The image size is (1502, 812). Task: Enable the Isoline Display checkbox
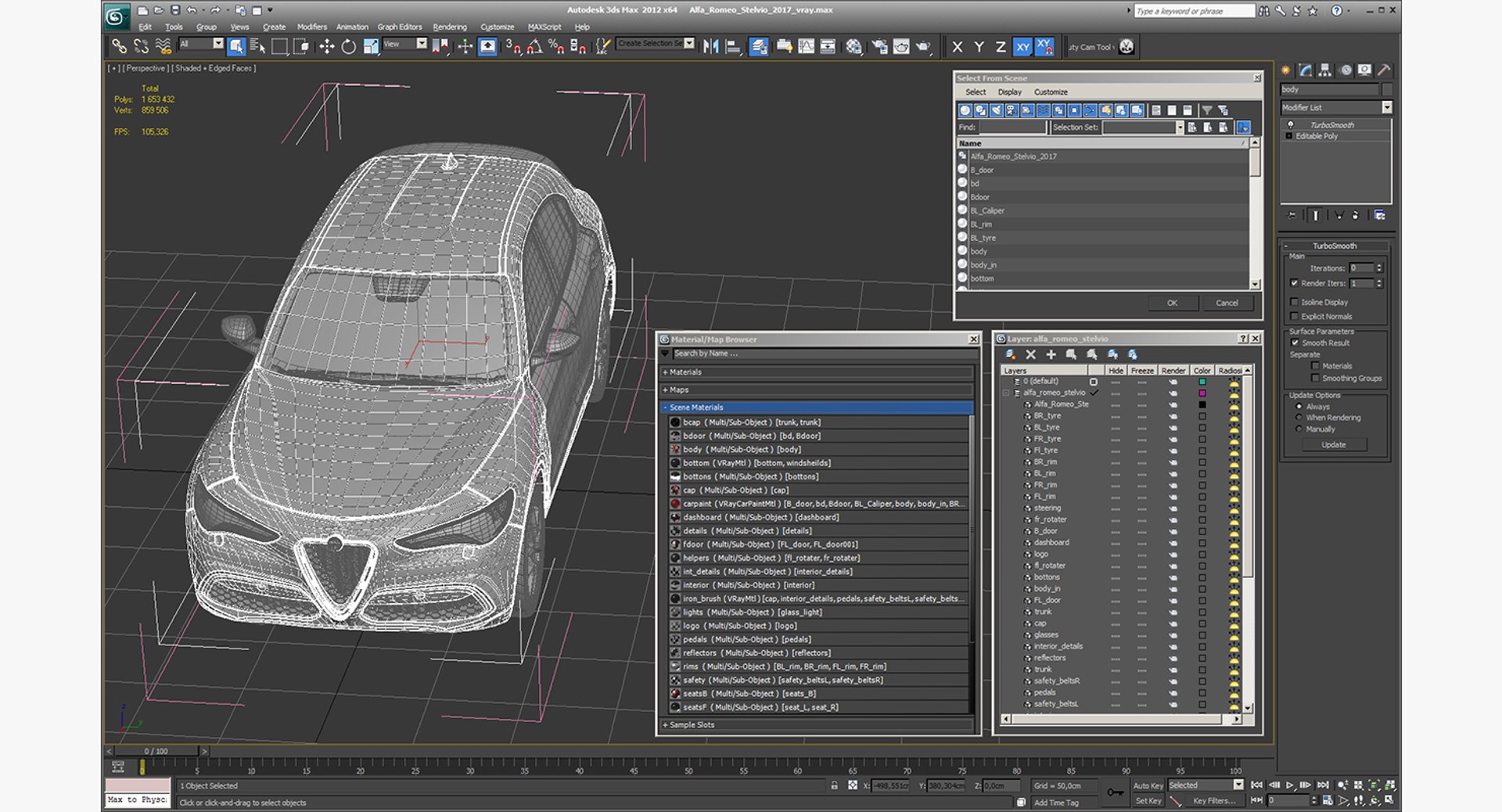(x=1294, y=302)
